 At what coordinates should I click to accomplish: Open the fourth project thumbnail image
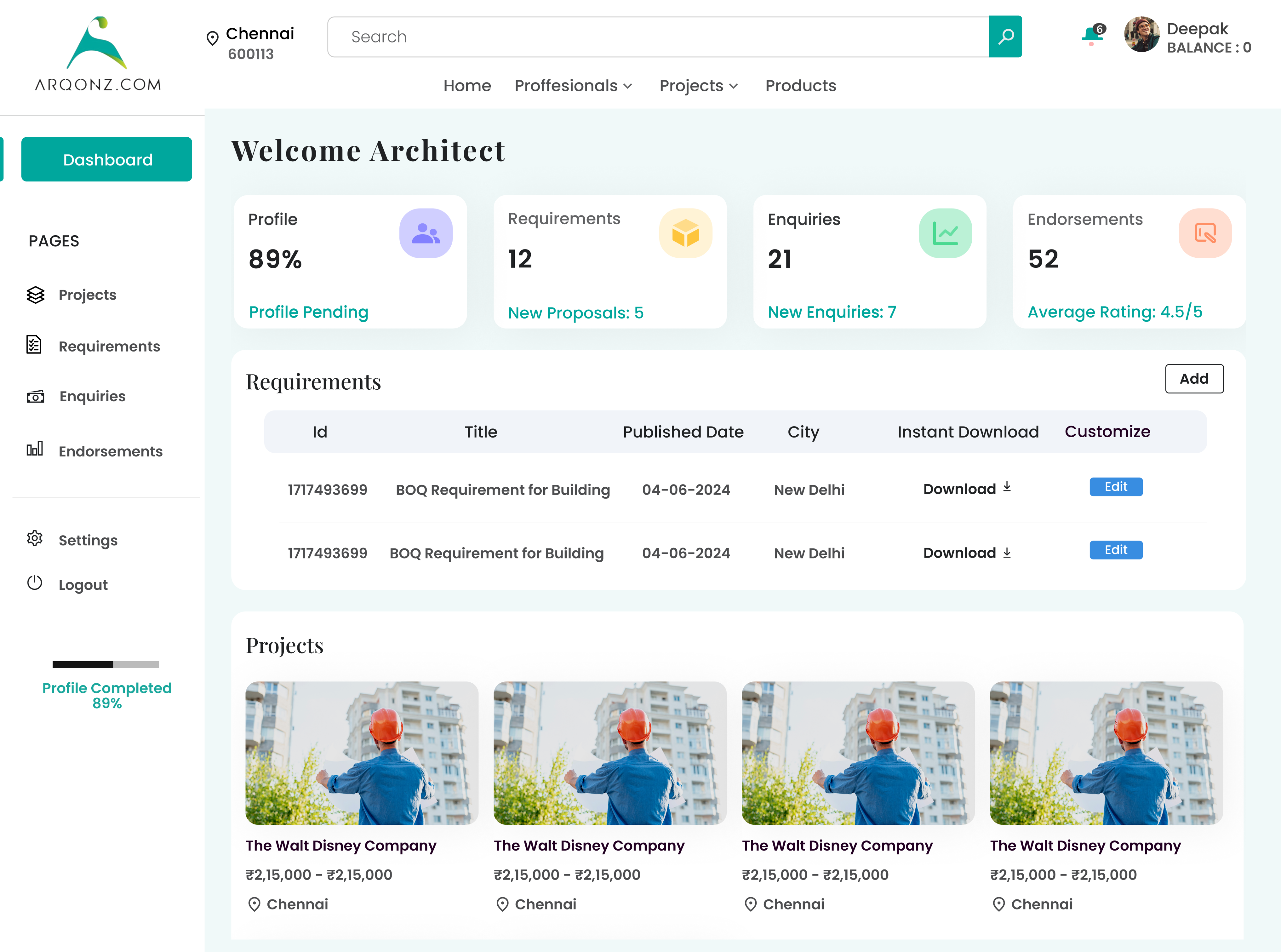pos(1106,752)
